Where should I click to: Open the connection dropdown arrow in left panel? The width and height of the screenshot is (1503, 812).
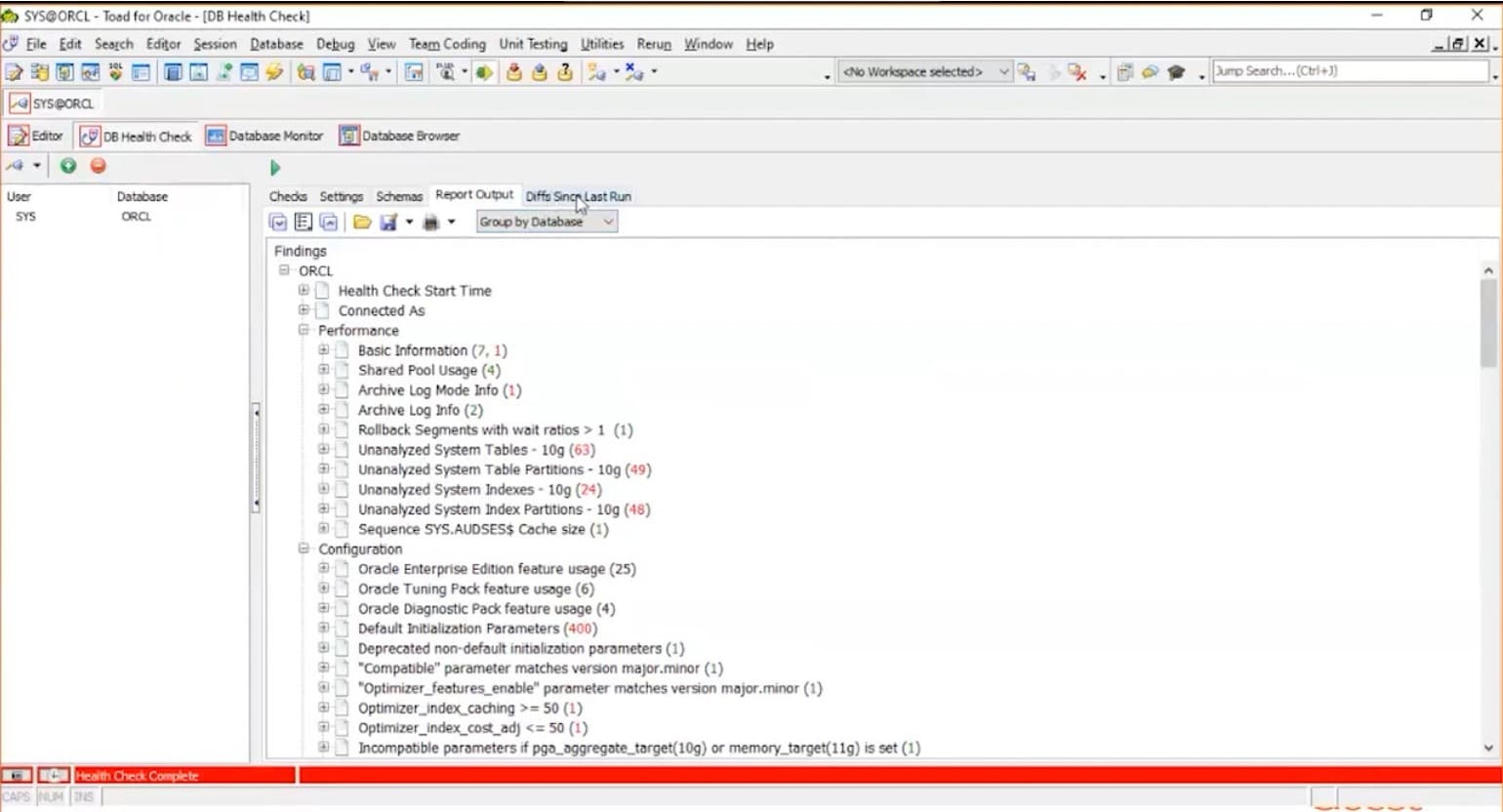37,166
